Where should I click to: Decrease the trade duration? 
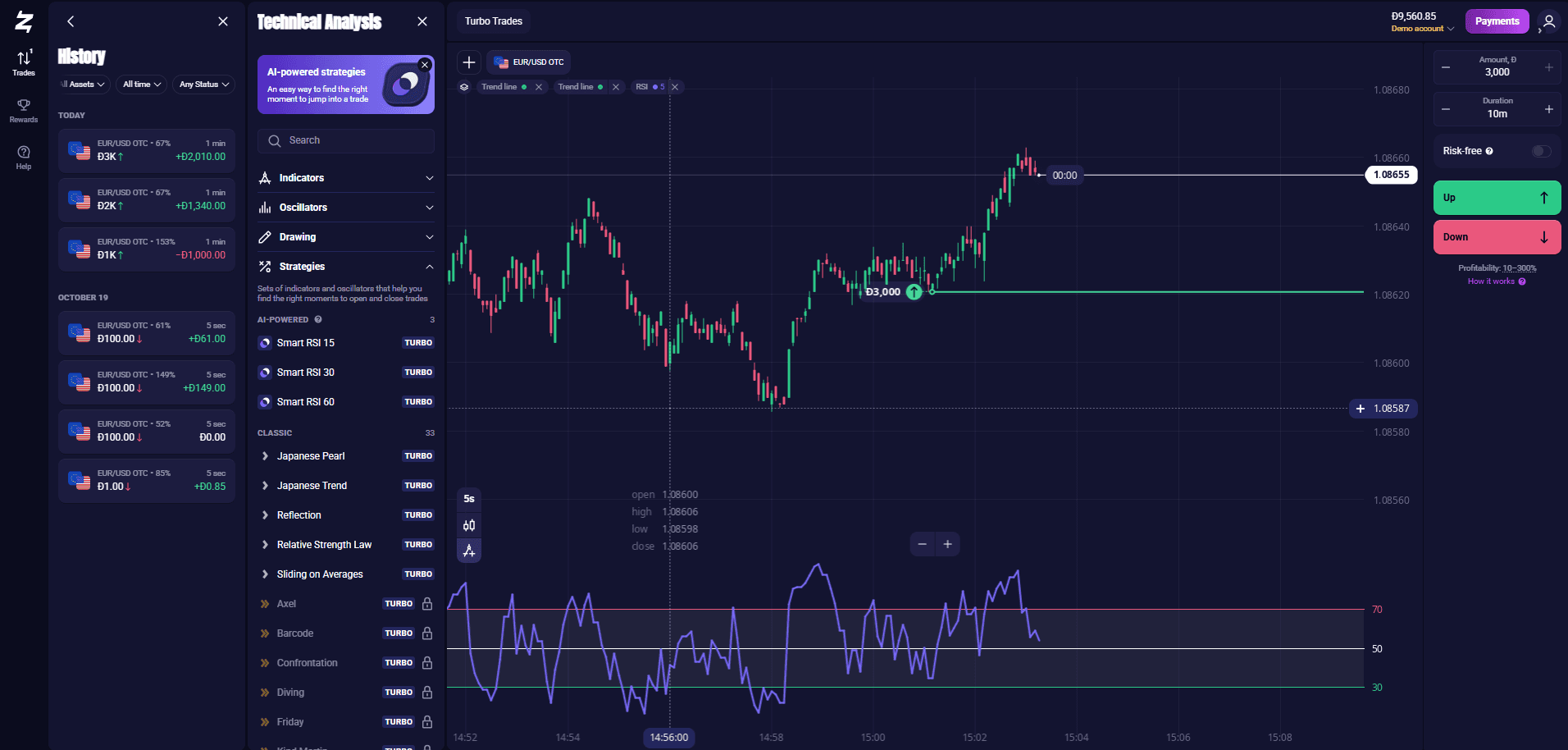(1446, 109)
